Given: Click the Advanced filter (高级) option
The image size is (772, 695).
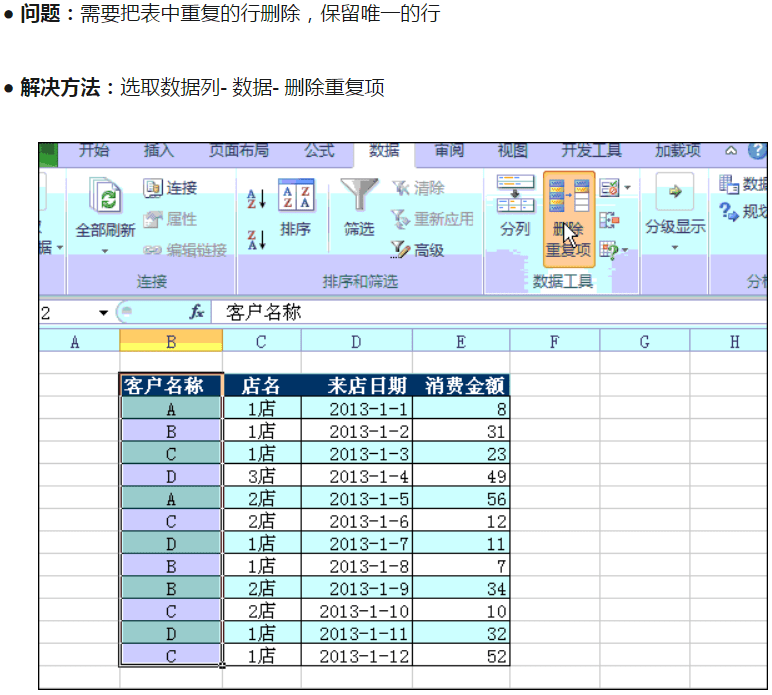Looking at the screenshot, I should [x=419, y=250].
